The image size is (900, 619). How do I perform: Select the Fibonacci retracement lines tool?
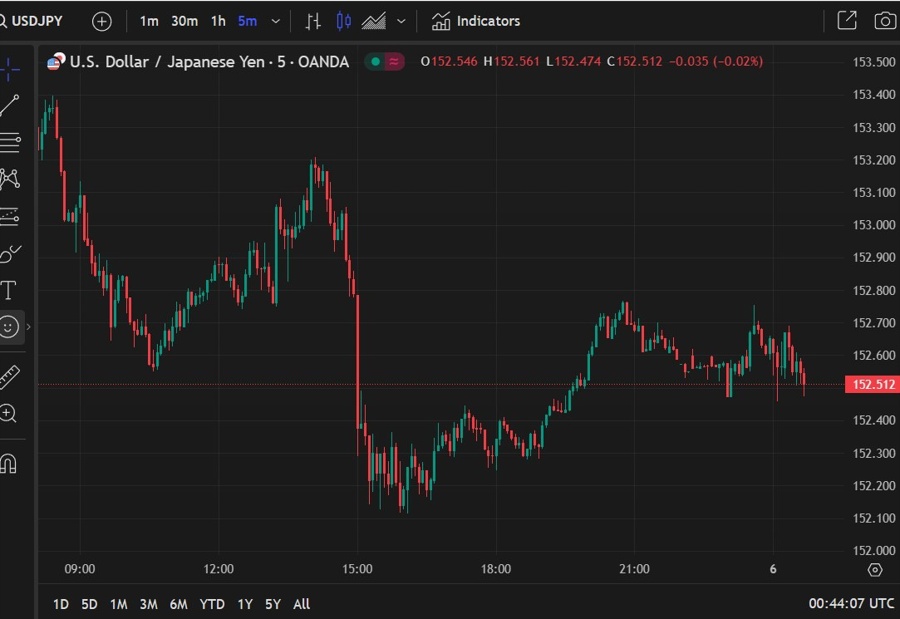(x=10, y=142)
